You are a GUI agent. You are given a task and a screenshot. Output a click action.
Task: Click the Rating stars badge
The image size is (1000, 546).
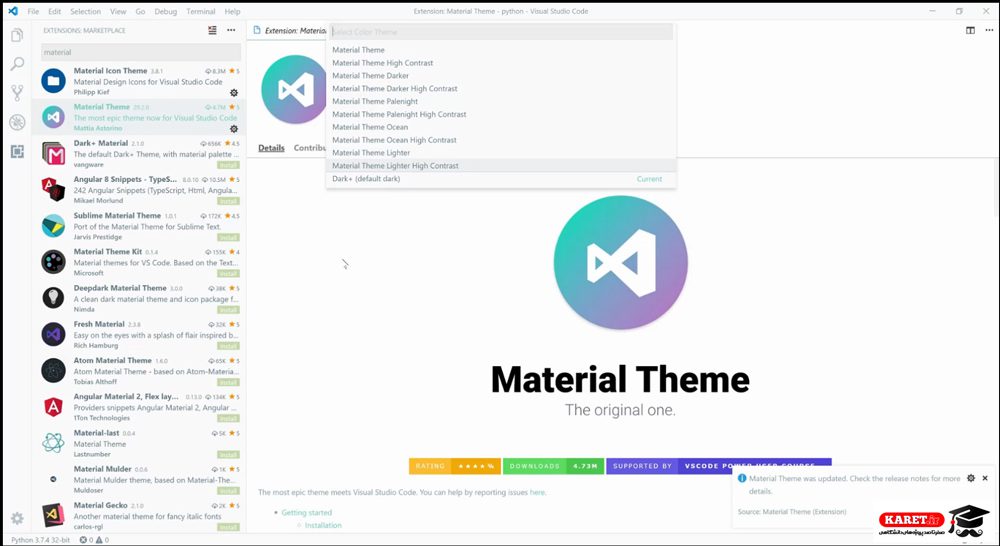[455, 466]
